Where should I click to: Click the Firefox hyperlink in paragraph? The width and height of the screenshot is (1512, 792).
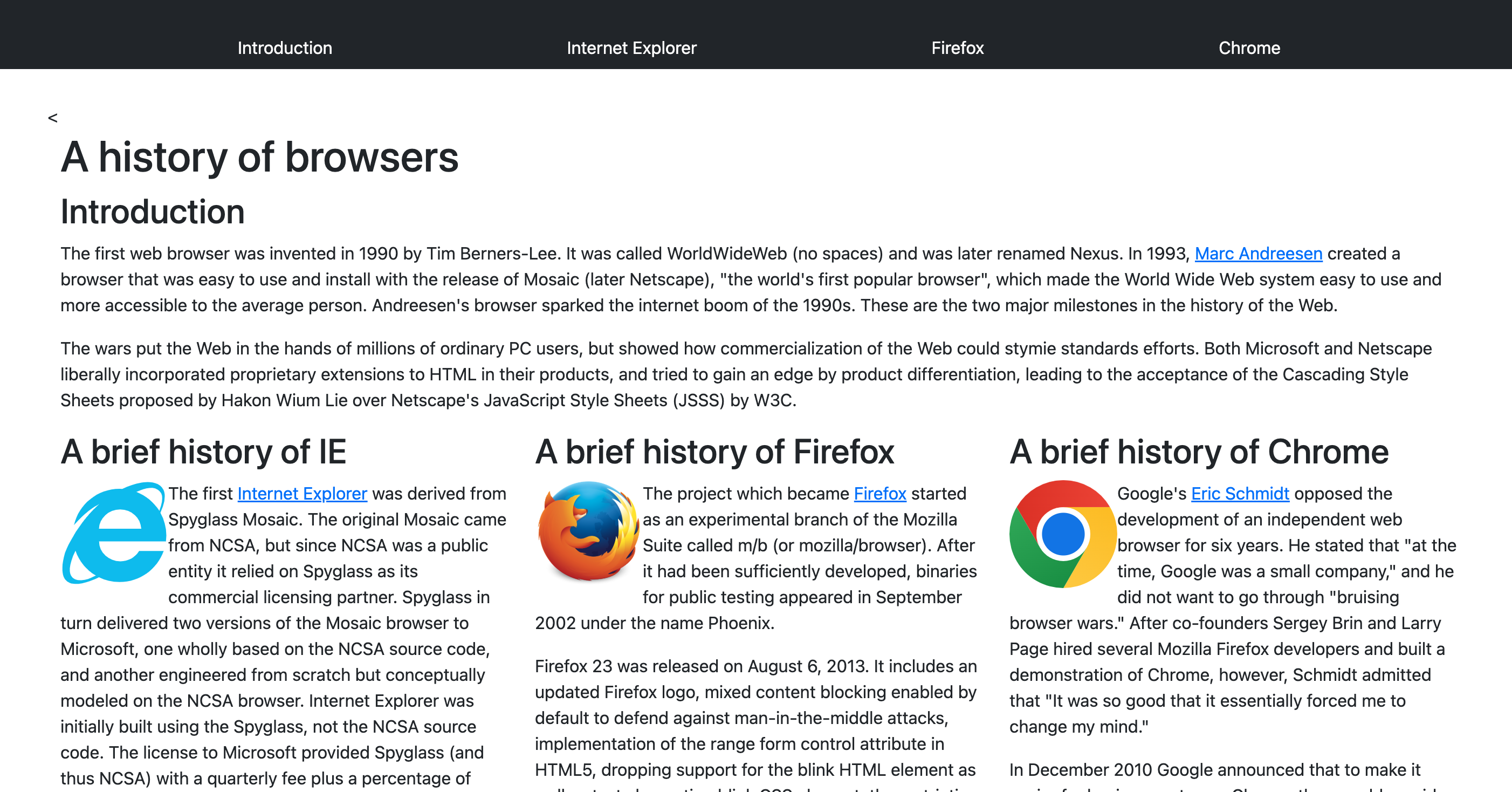880,494
